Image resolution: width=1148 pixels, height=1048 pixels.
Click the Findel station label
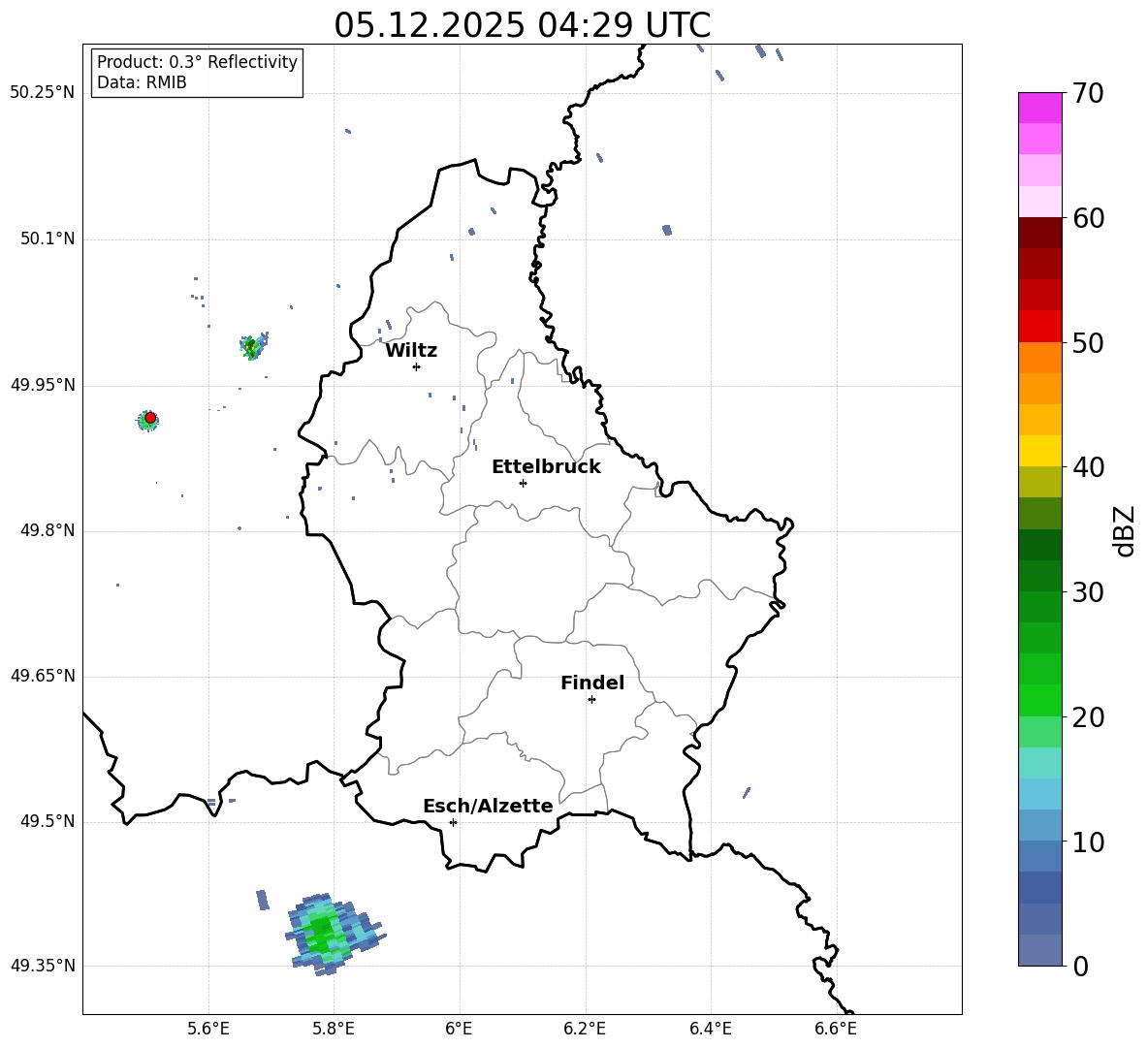click(x=592, y=683)
